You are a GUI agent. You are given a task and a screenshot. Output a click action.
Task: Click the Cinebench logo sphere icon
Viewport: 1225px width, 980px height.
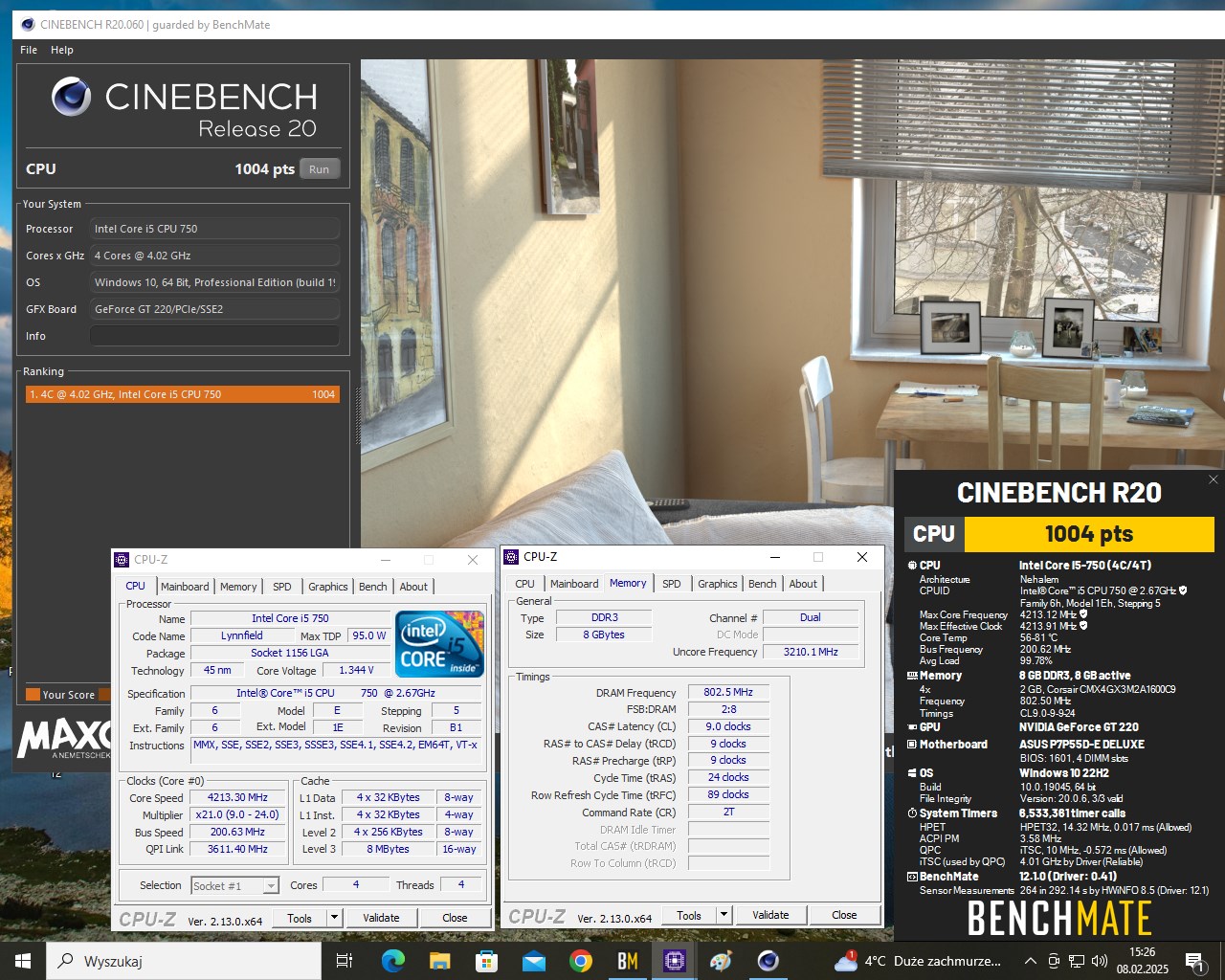tap(72, 96)
